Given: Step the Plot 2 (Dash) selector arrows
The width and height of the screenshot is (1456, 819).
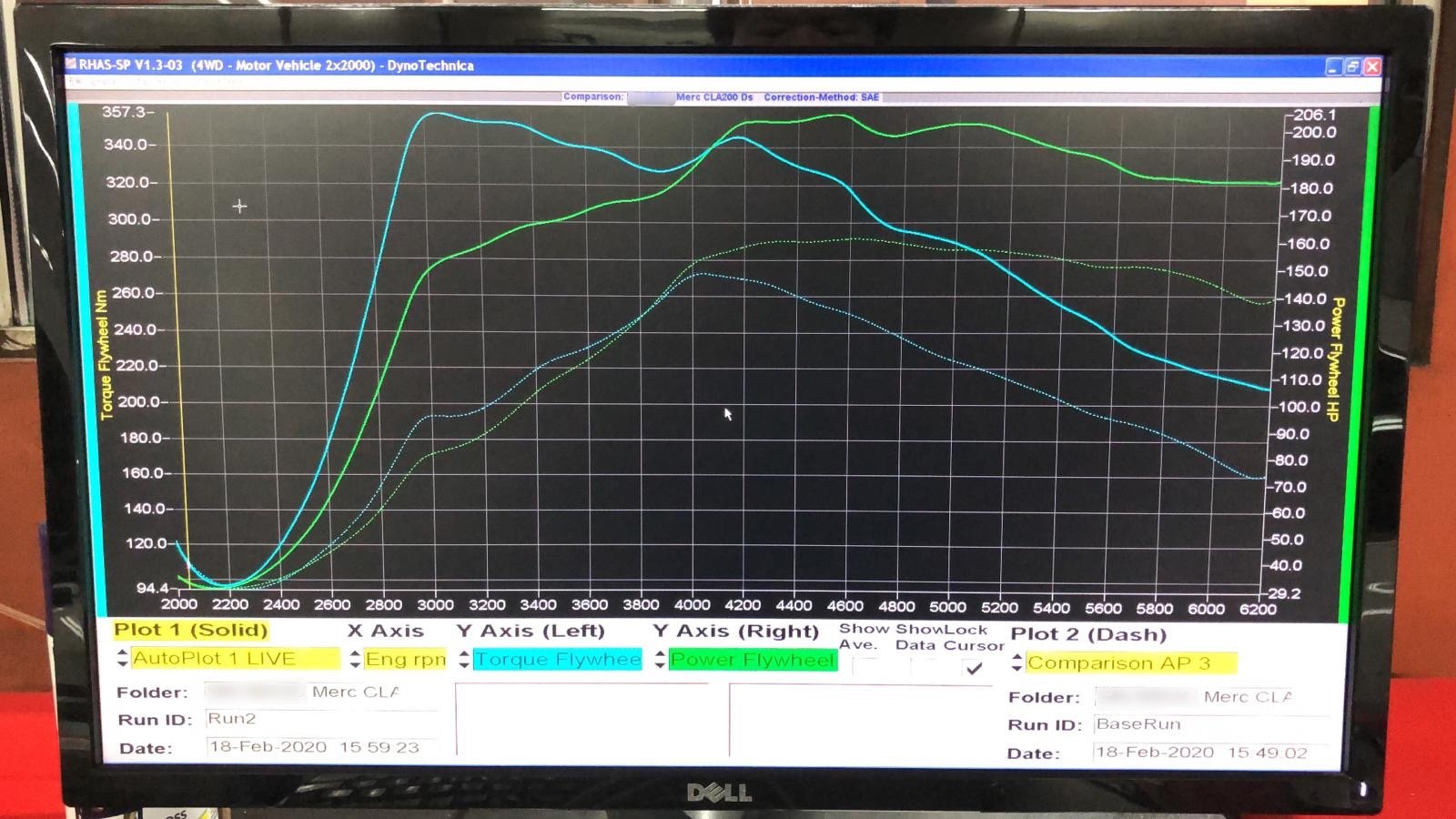Looking at the screenshot, I should click(x=1016, y=662).
